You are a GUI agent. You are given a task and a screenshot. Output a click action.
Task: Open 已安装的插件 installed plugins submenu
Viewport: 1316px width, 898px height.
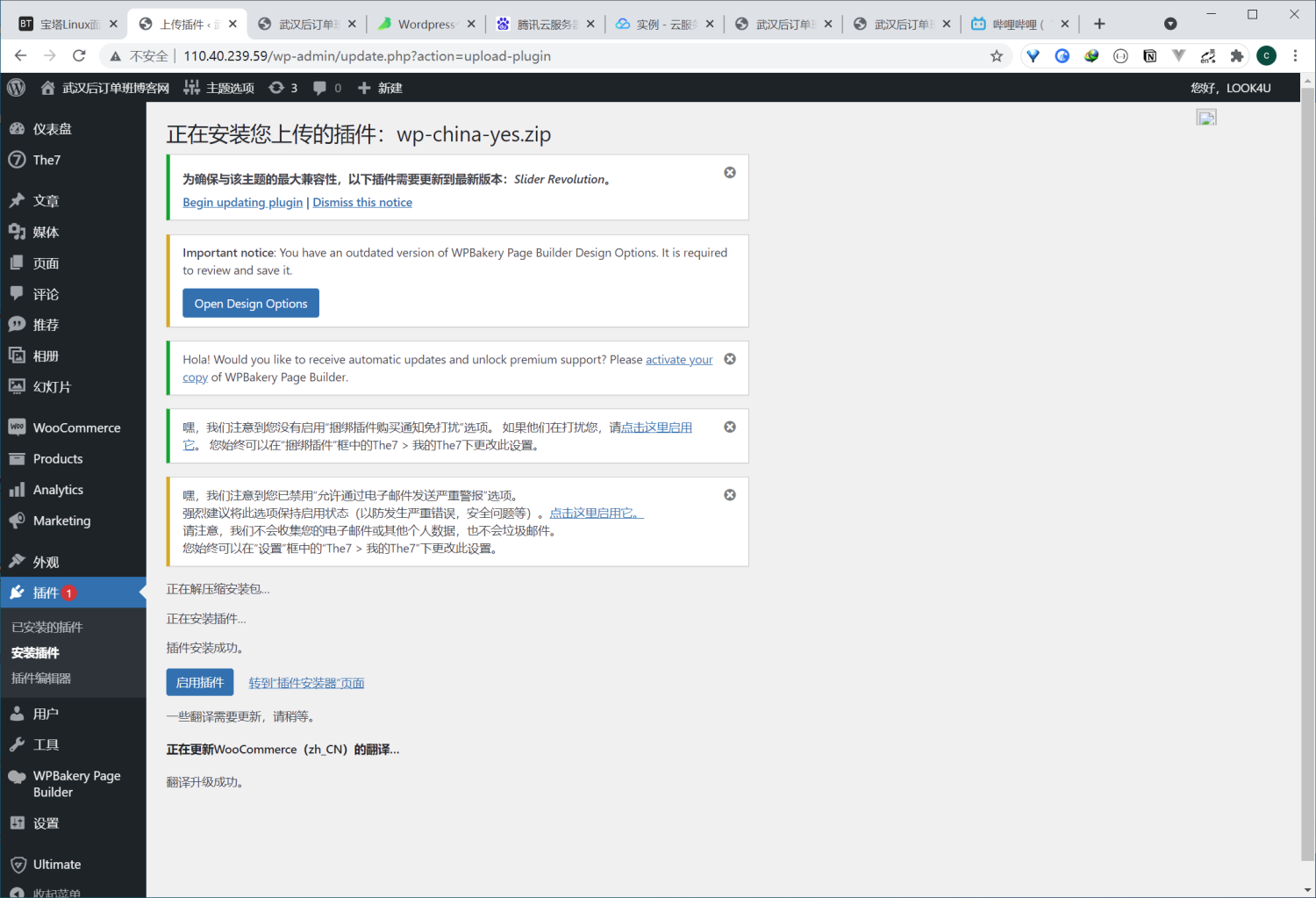(47, 627)
